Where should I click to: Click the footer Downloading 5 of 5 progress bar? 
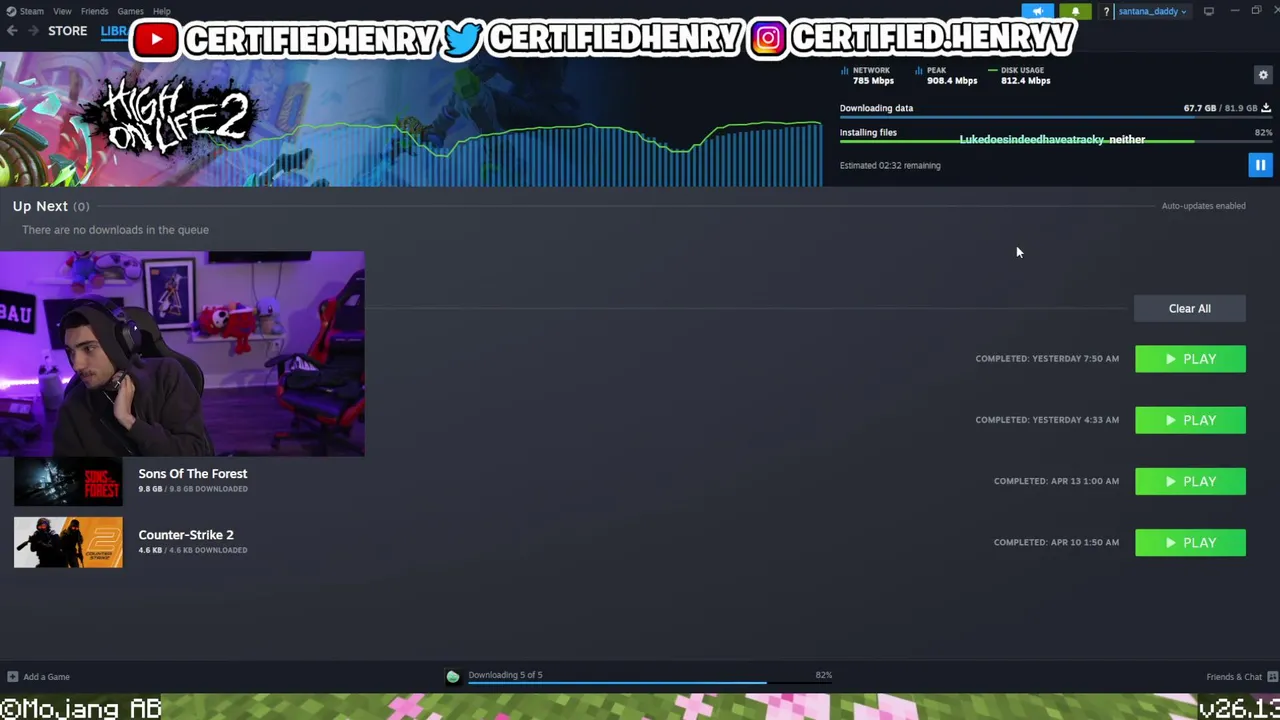(650, 683)
